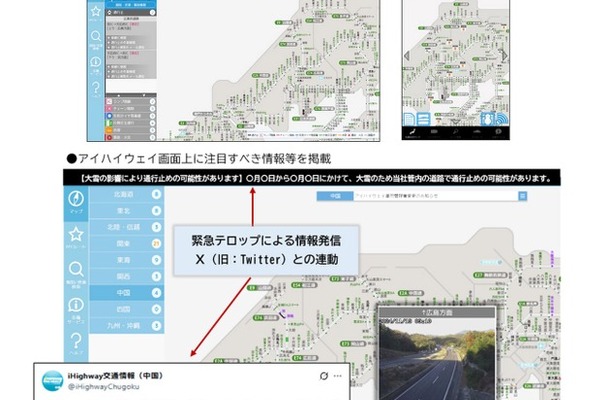Image resolution: width=610 pixels, height=400 pixels.
Task: Click phone icon marker on lower map
Action: 281,314
